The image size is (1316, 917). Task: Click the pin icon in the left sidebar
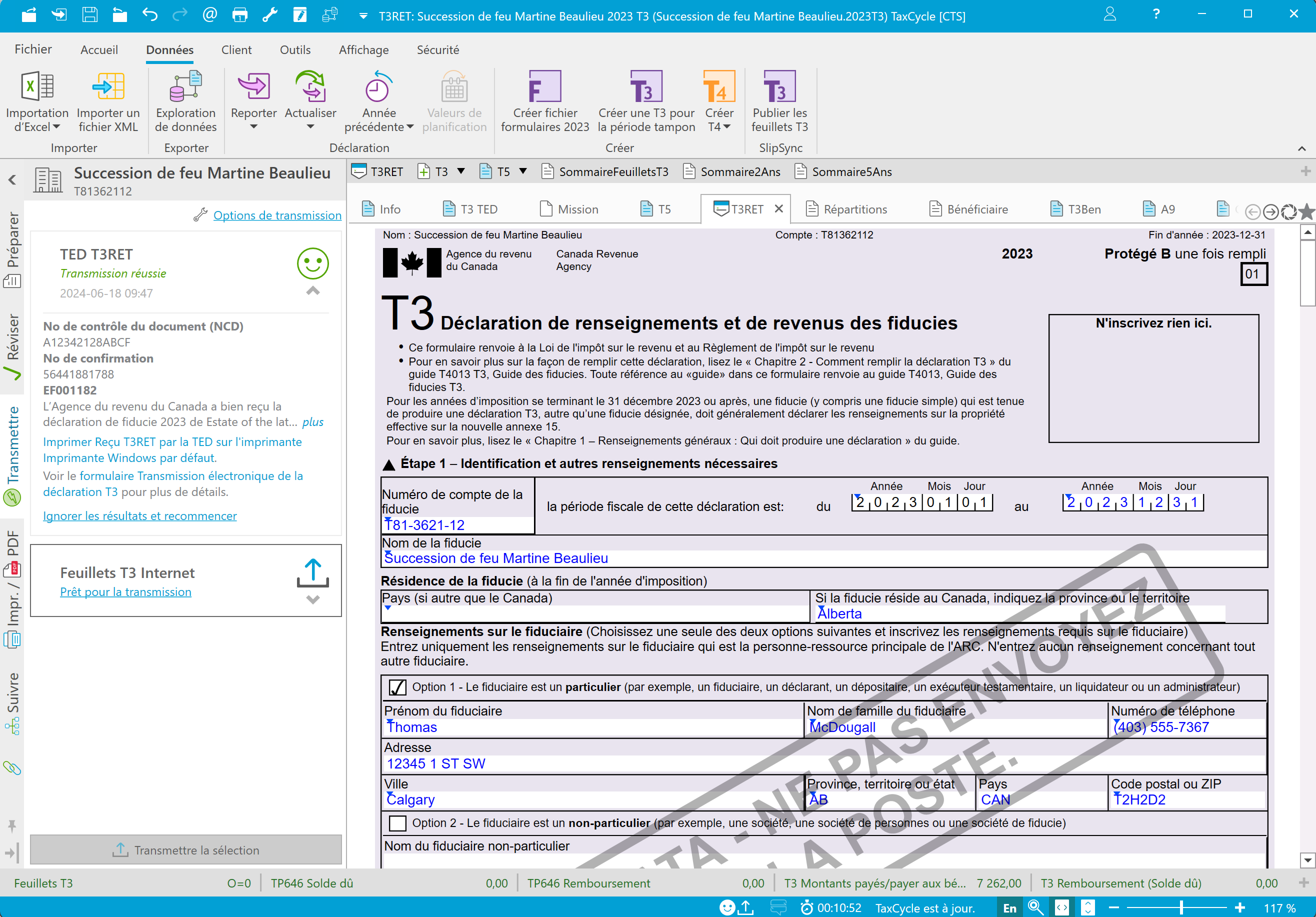pyautogui.click(x=11, y=826)
